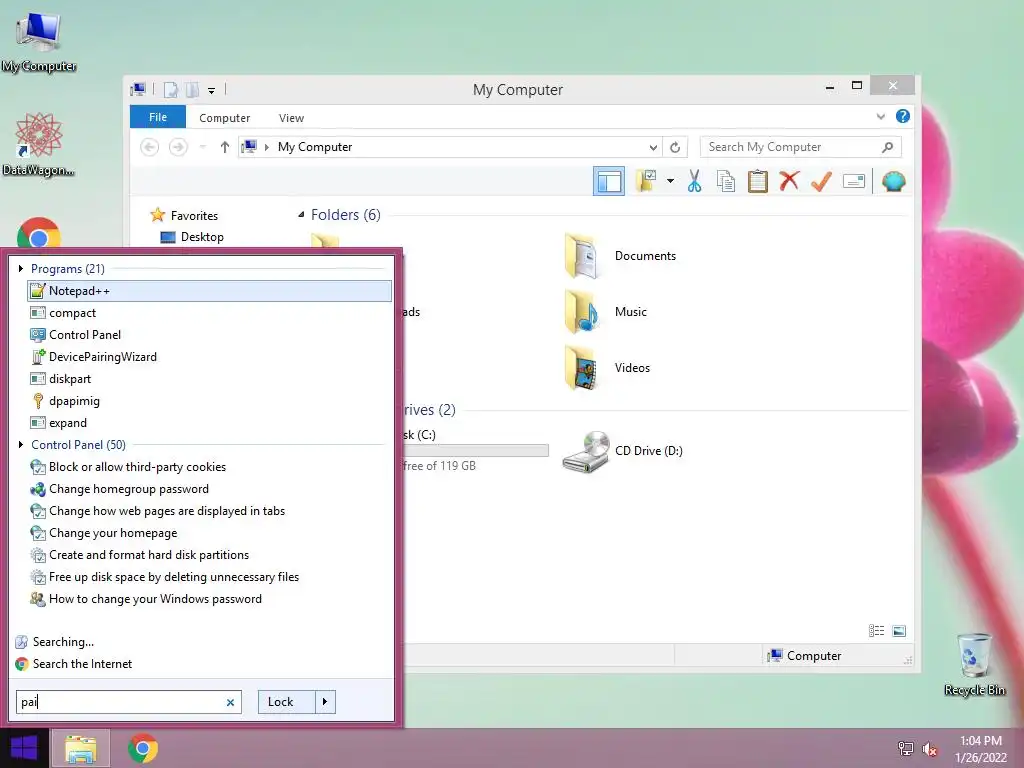Open File Explorer from the taskbar
Screen dimensions: 1024x768
tap(80, 748)
